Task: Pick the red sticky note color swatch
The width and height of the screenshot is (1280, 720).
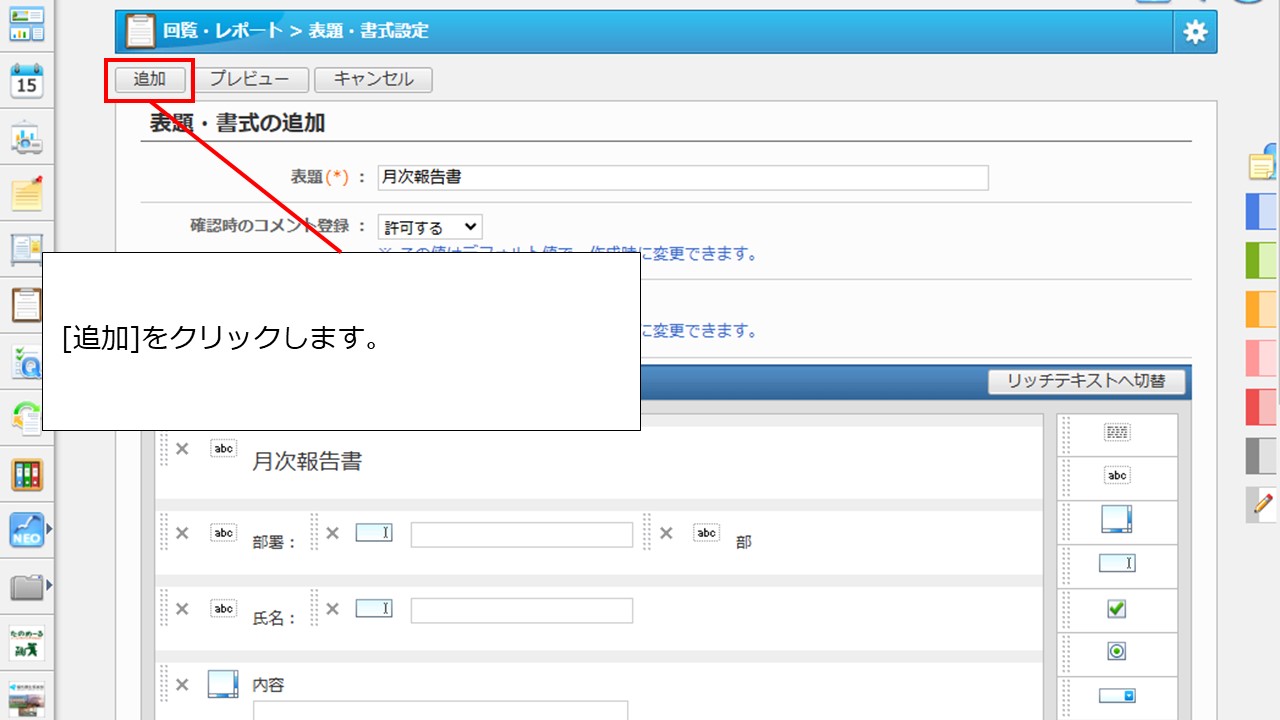Action: (x=1262, y=407)
